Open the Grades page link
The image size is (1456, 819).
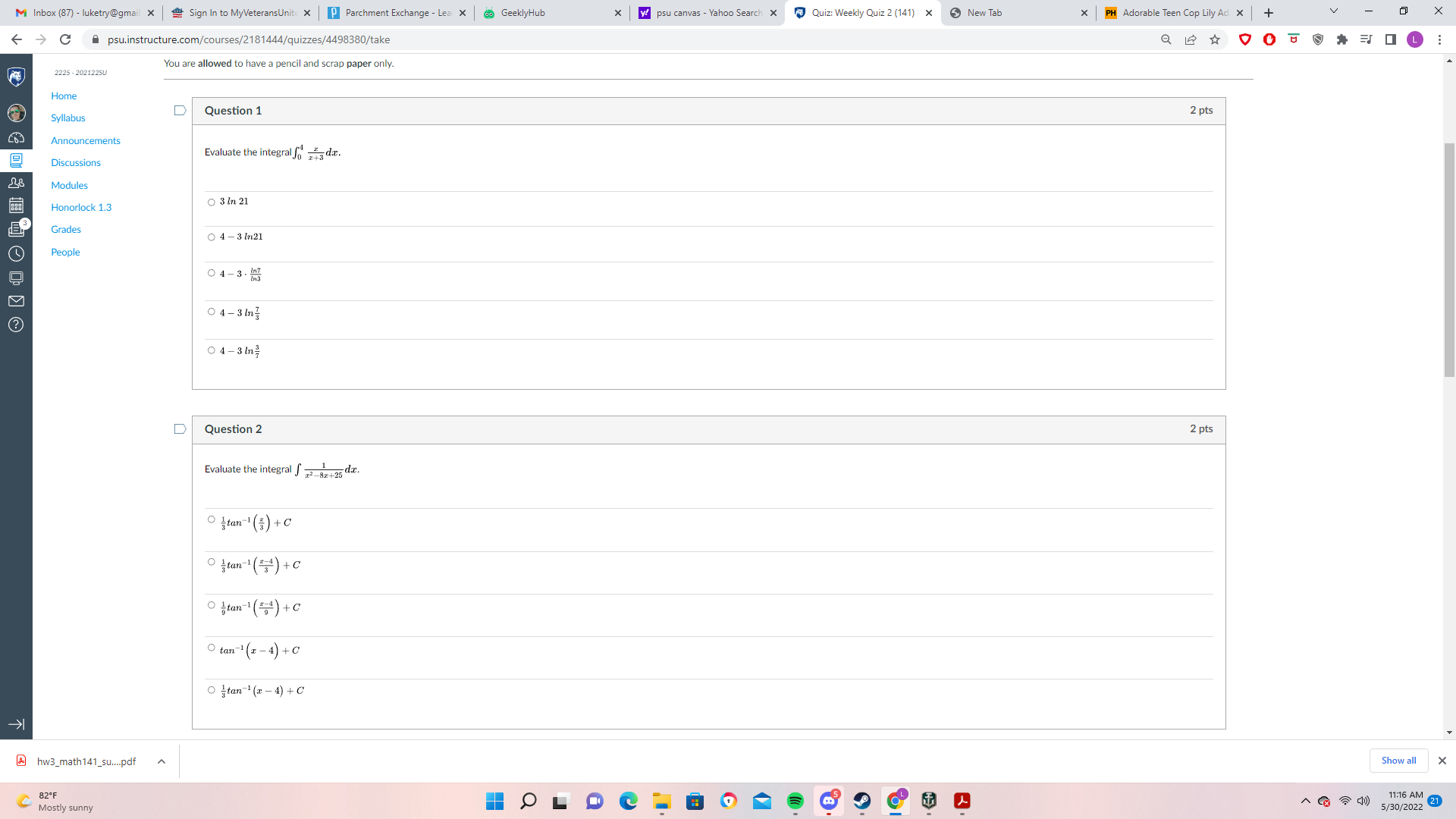click(x=65, y=229)
